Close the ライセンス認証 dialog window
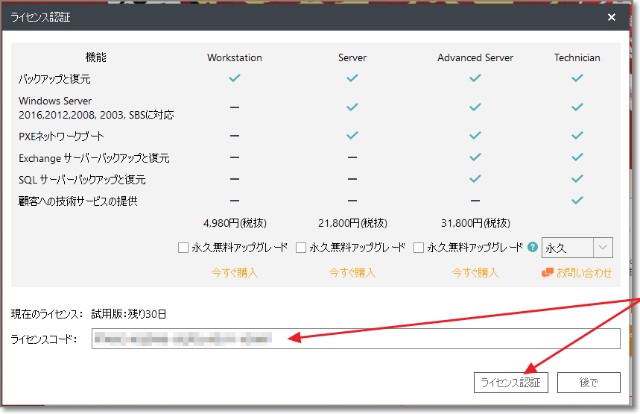This screenshot has width=640, height=414. click(x=611, y=17)
